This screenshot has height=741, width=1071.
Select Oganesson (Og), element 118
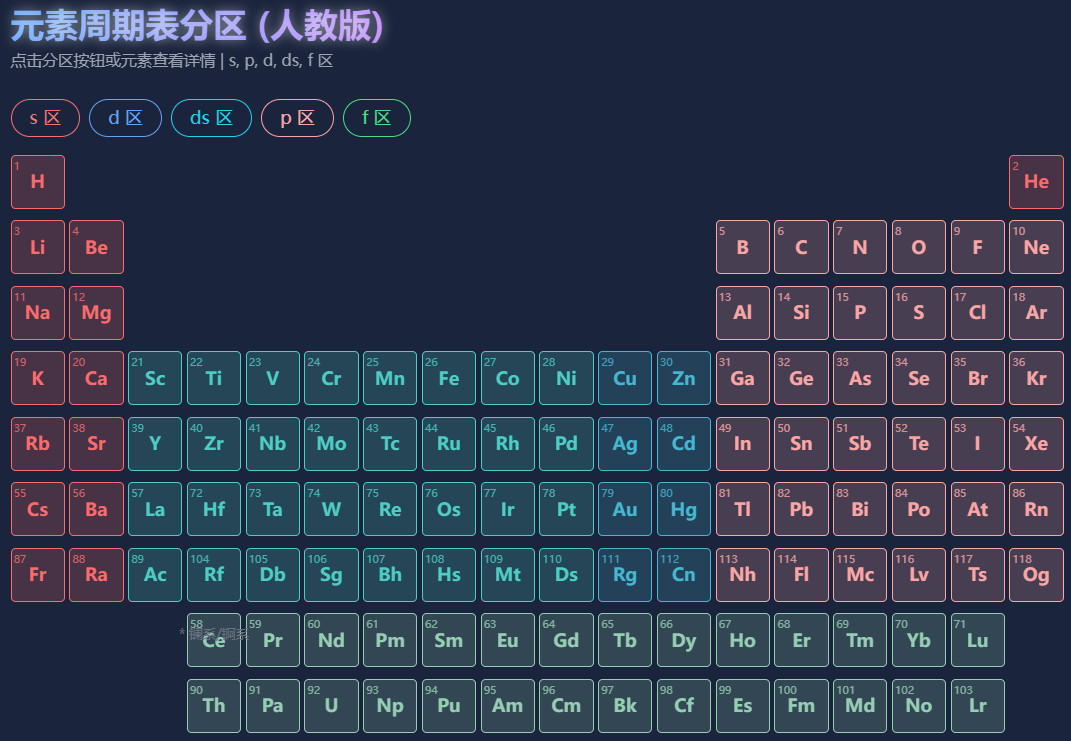click(x=1036, y=574)
